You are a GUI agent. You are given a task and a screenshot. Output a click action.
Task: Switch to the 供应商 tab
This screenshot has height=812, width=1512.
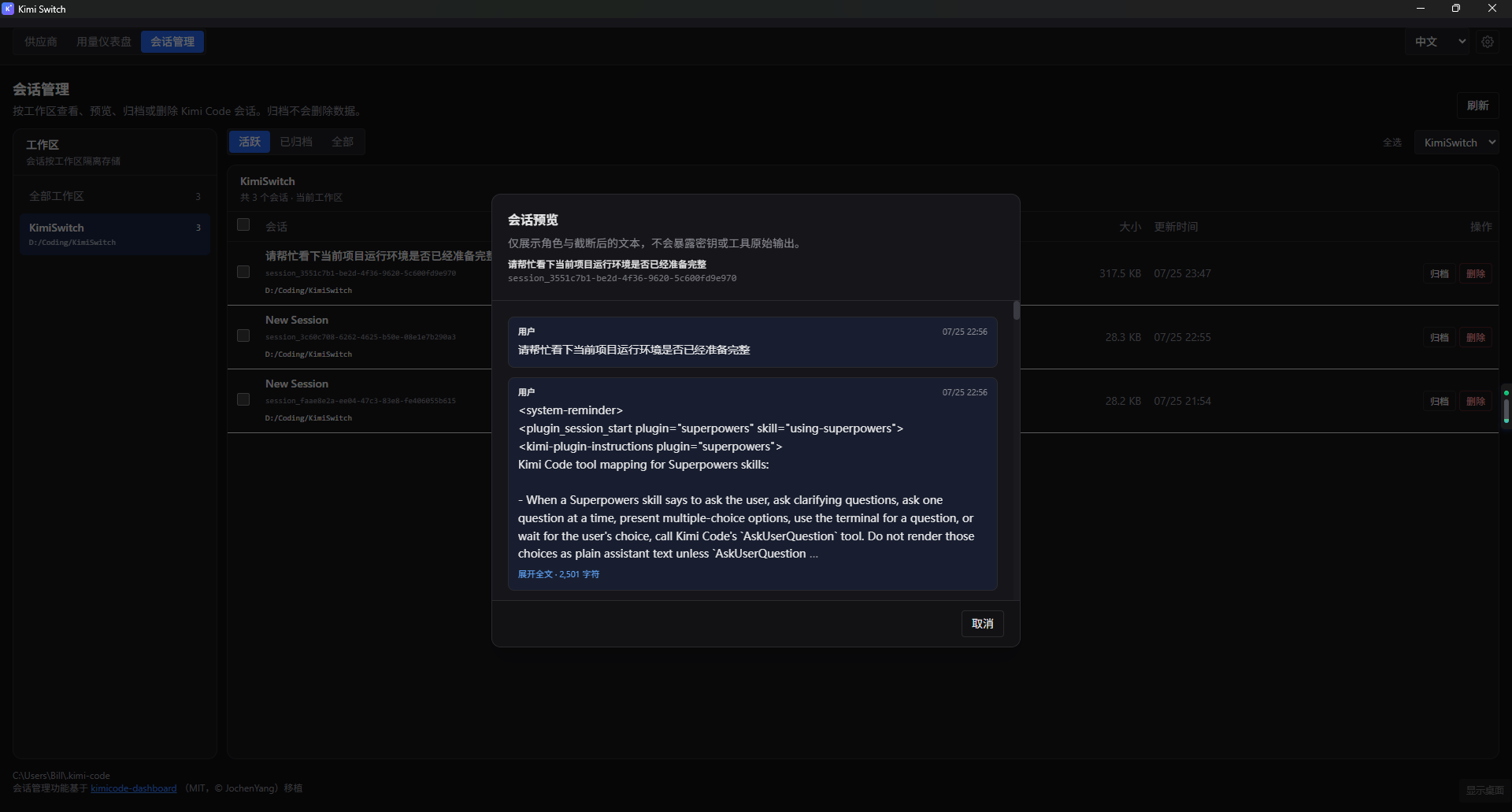[41, 42]
